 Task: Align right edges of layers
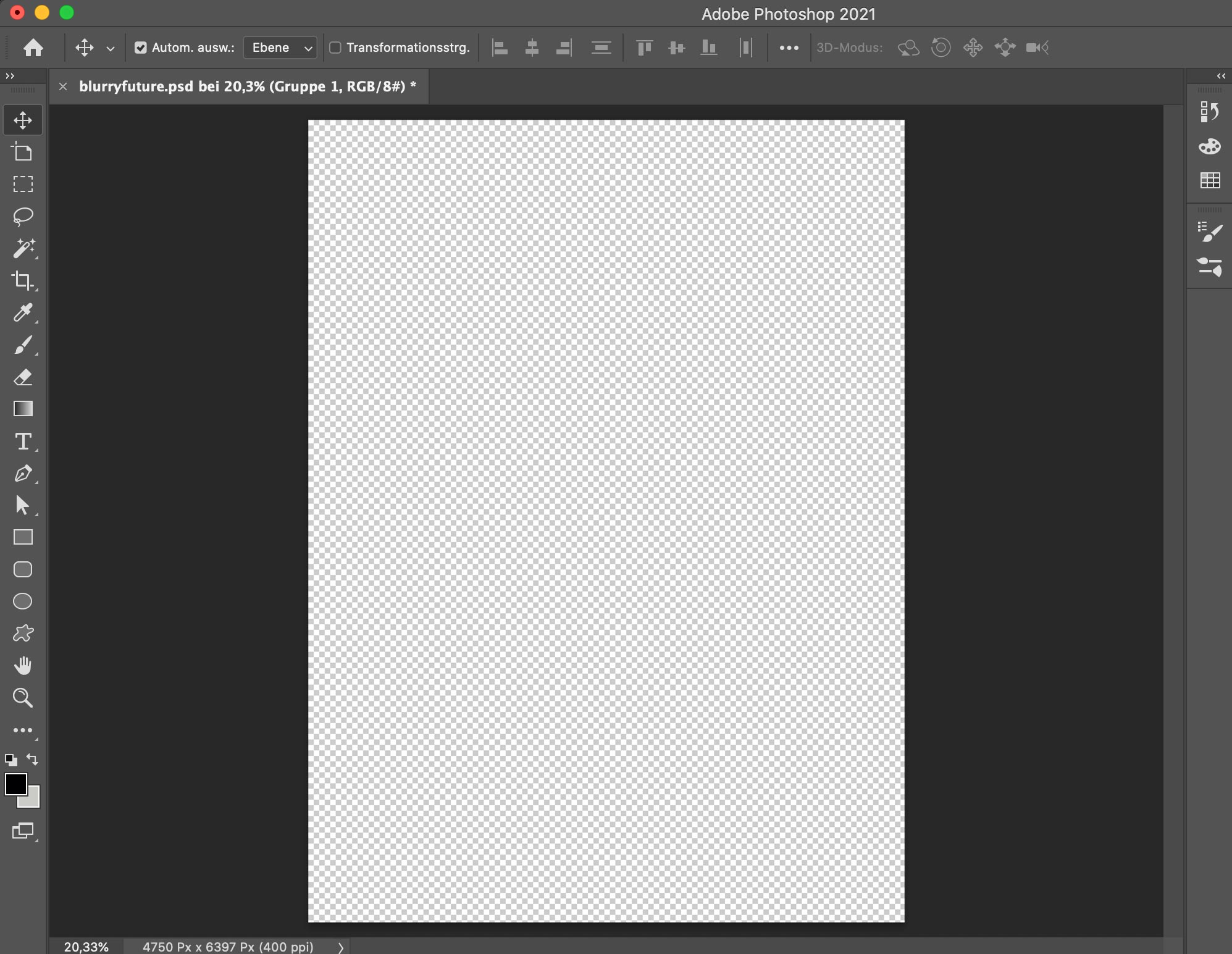[x=564, y=48]
